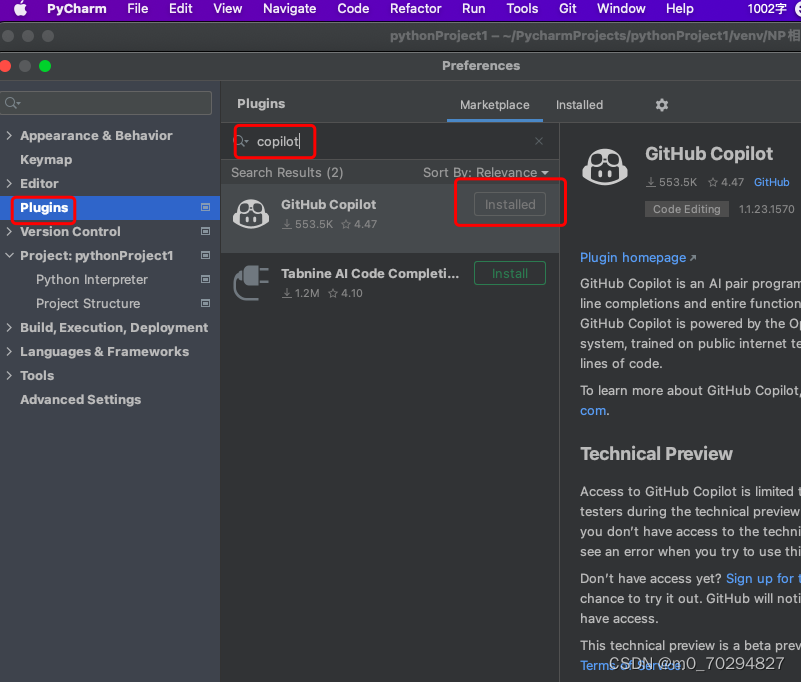
Task: Click large GitHub Copilot logo in details
Action: [x=605, y=167]
